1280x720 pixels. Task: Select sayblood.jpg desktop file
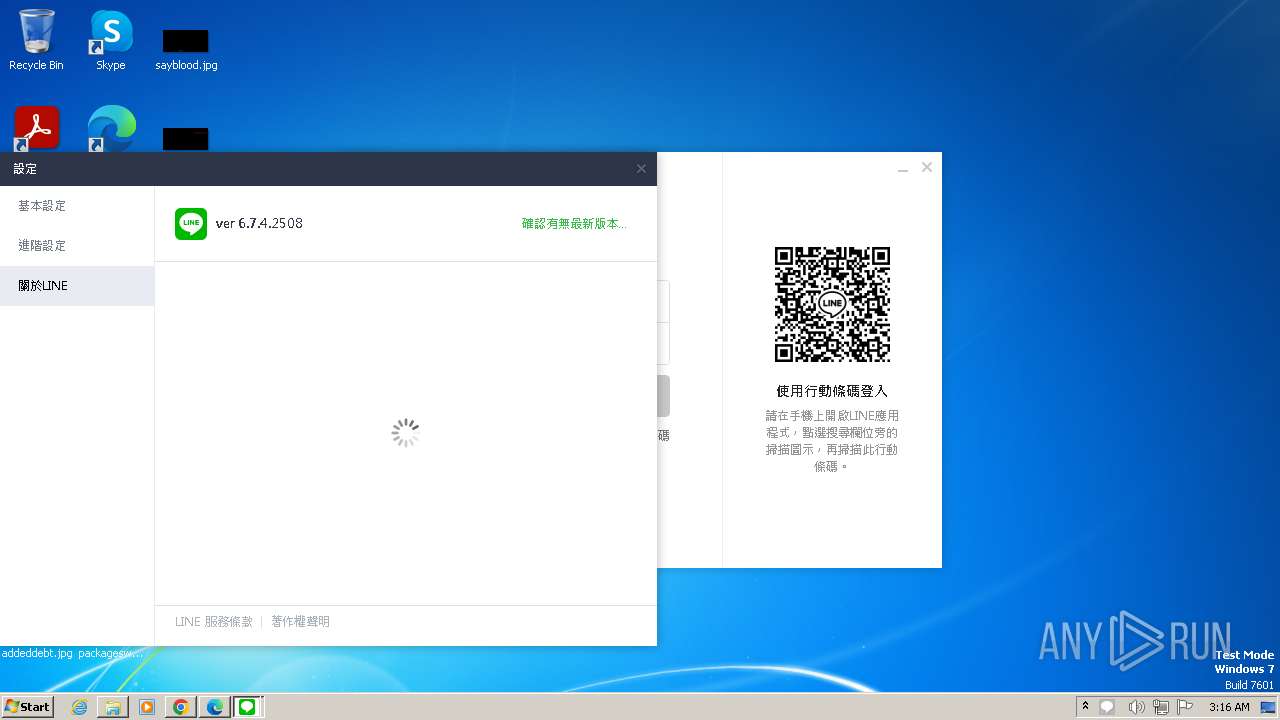click(x=186, y=48)
